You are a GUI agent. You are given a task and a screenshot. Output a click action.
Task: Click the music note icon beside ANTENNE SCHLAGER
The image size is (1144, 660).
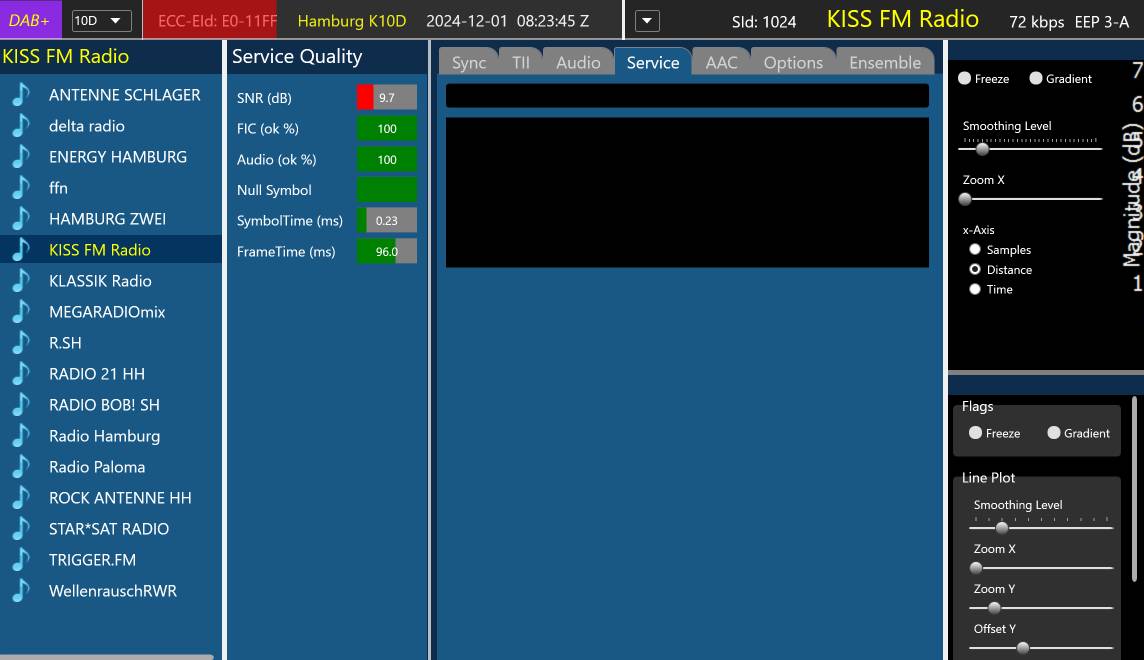(x=21, y=95)
